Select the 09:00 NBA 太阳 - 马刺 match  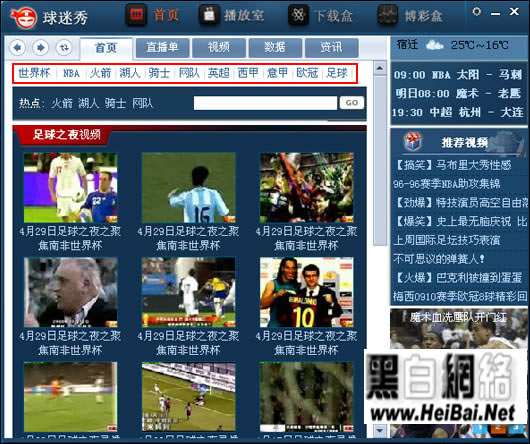point(458,75)
